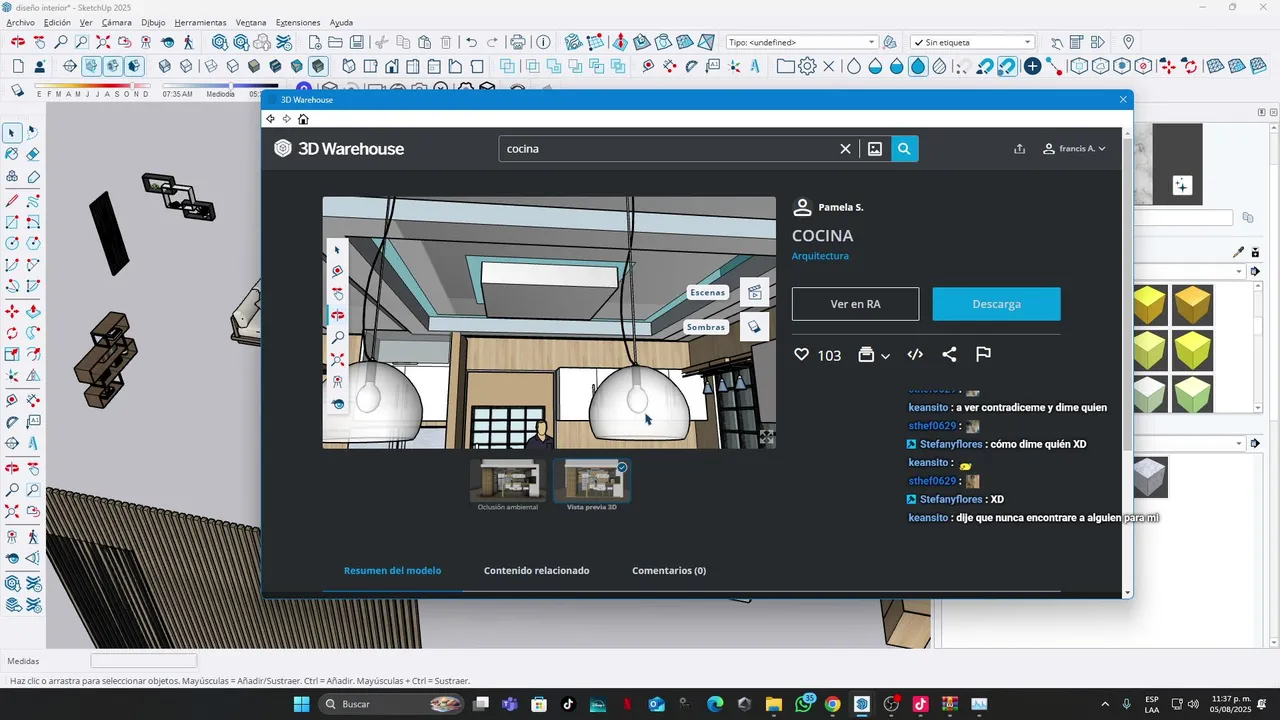Pick the Eraser tool in left toolbar
Image resolution: width=1280 pixels, height=720 pixels.
pyautogui.click(x=33, y=154)
